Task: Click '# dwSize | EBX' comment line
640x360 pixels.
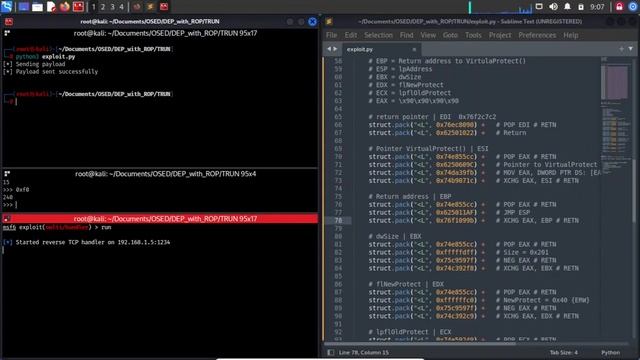Action: click(x=395, y=236)
